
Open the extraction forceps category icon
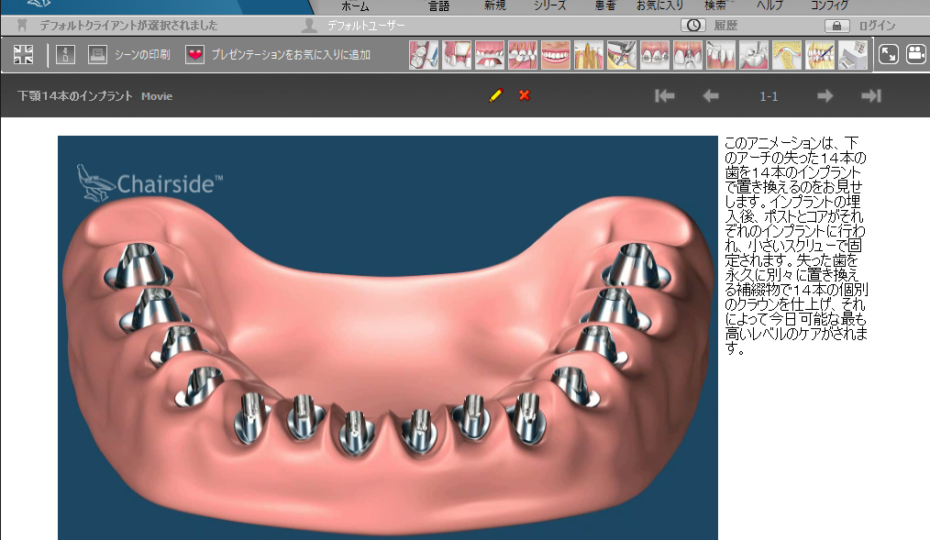tap(622, 55)
